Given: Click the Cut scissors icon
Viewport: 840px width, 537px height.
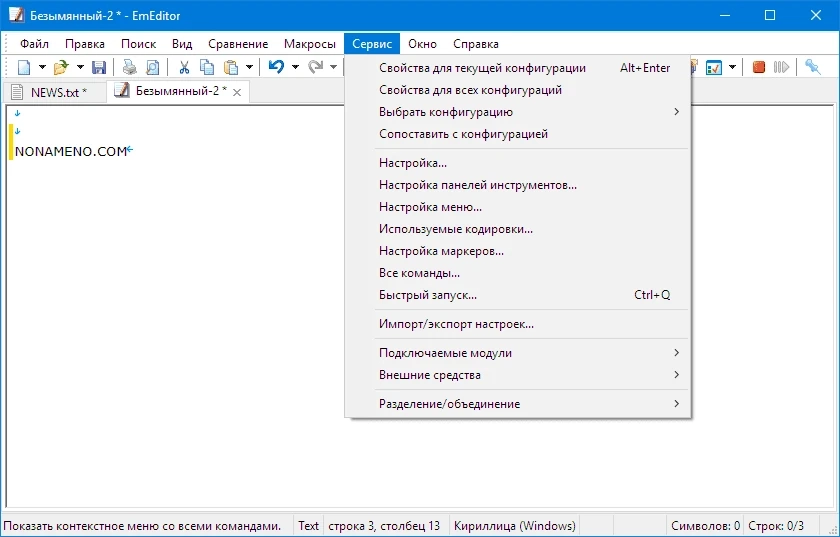Looking at the screenshot, I should 184,67.
